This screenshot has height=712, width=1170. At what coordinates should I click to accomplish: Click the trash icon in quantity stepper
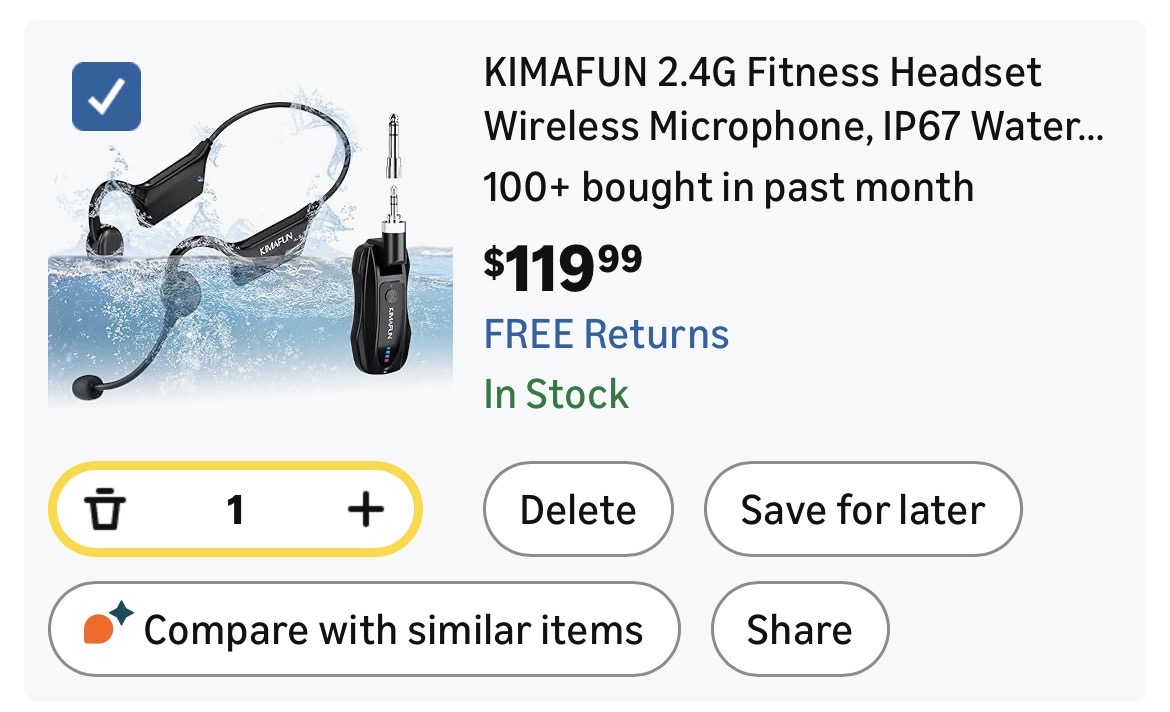click(104, 511)
